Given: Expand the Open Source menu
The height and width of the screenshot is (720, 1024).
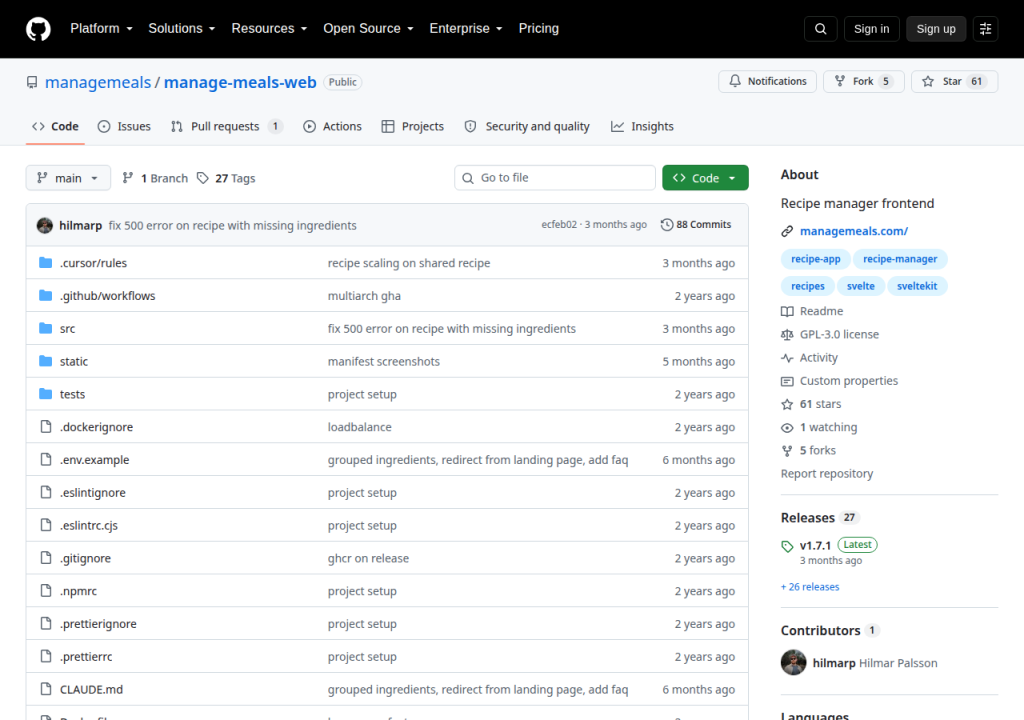Looking at the screenshot, I should coord(368,29).
